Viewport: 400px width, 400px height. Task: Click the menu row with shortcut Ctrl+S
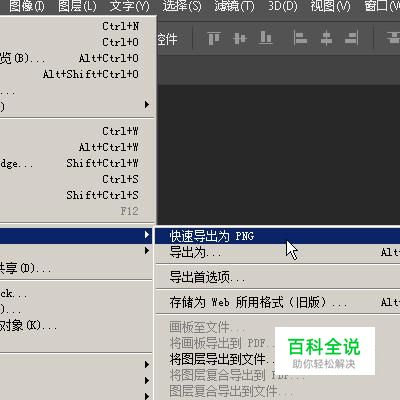tap(77, 179)
